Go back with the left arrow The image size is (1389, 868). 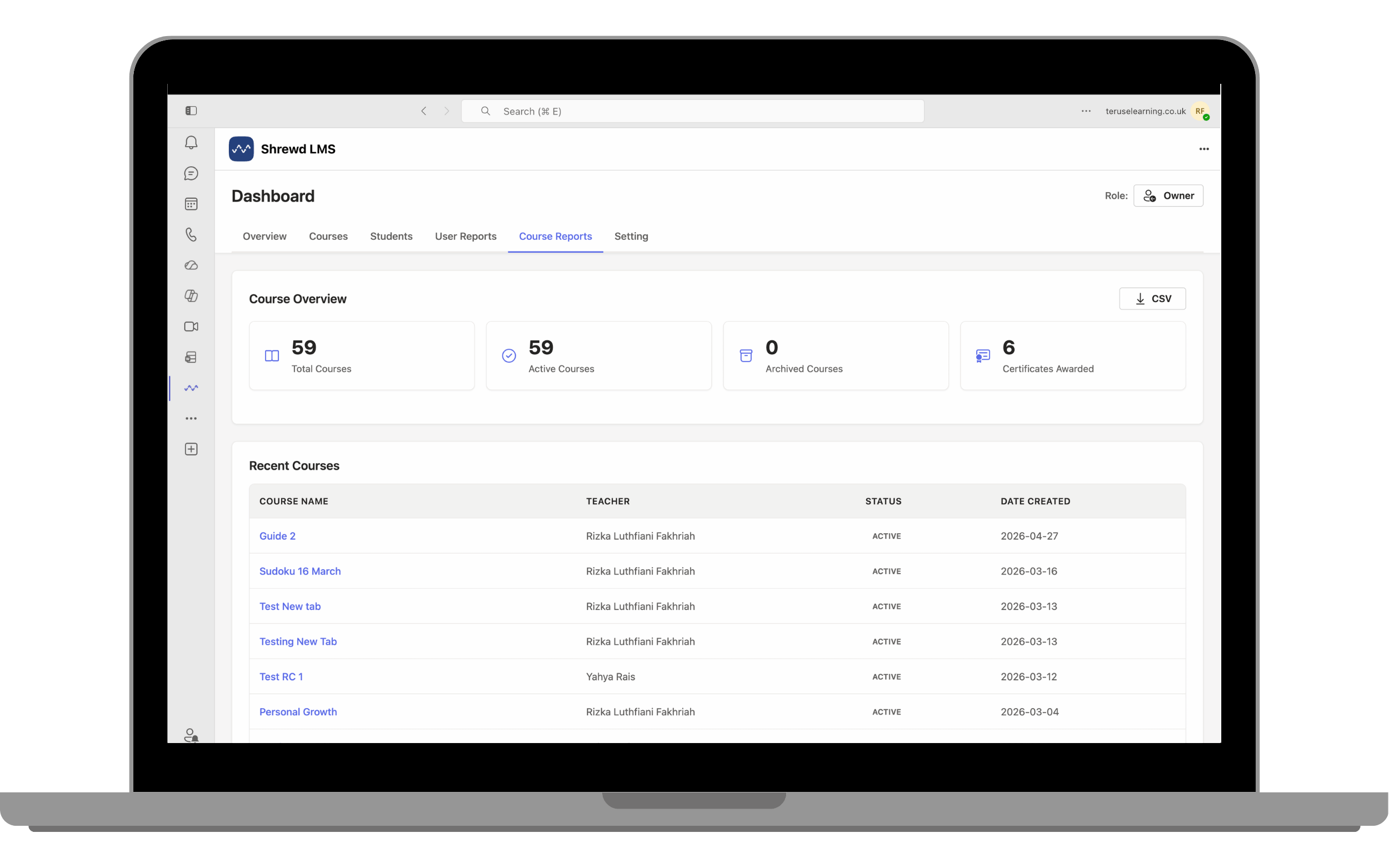coord(424,111)
